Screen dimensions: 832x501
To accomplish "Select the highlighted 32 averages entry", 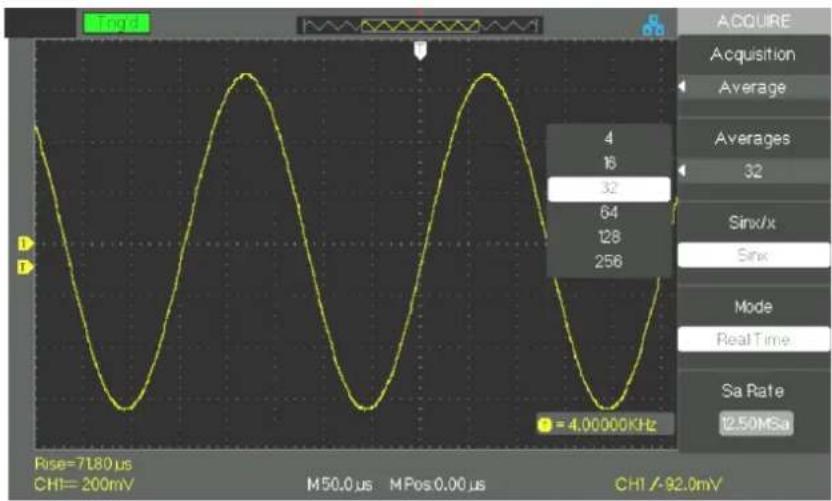I will [609, 188].
